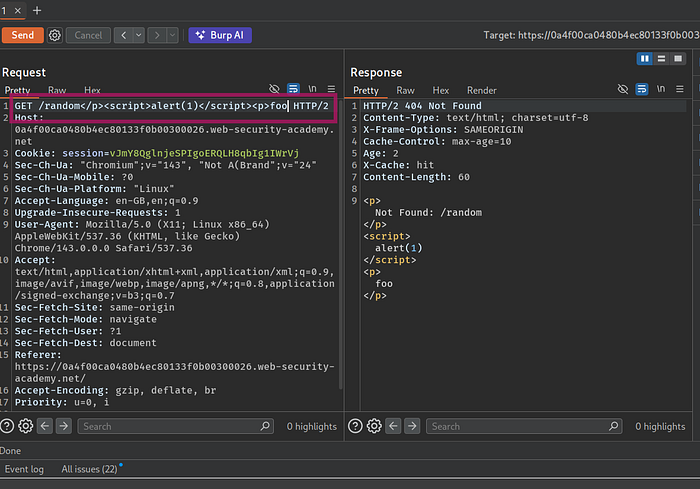The height and width of the screenshot is (489, 700).
Task: Send the request with the Send button
Action: click(x=22, y=35)
